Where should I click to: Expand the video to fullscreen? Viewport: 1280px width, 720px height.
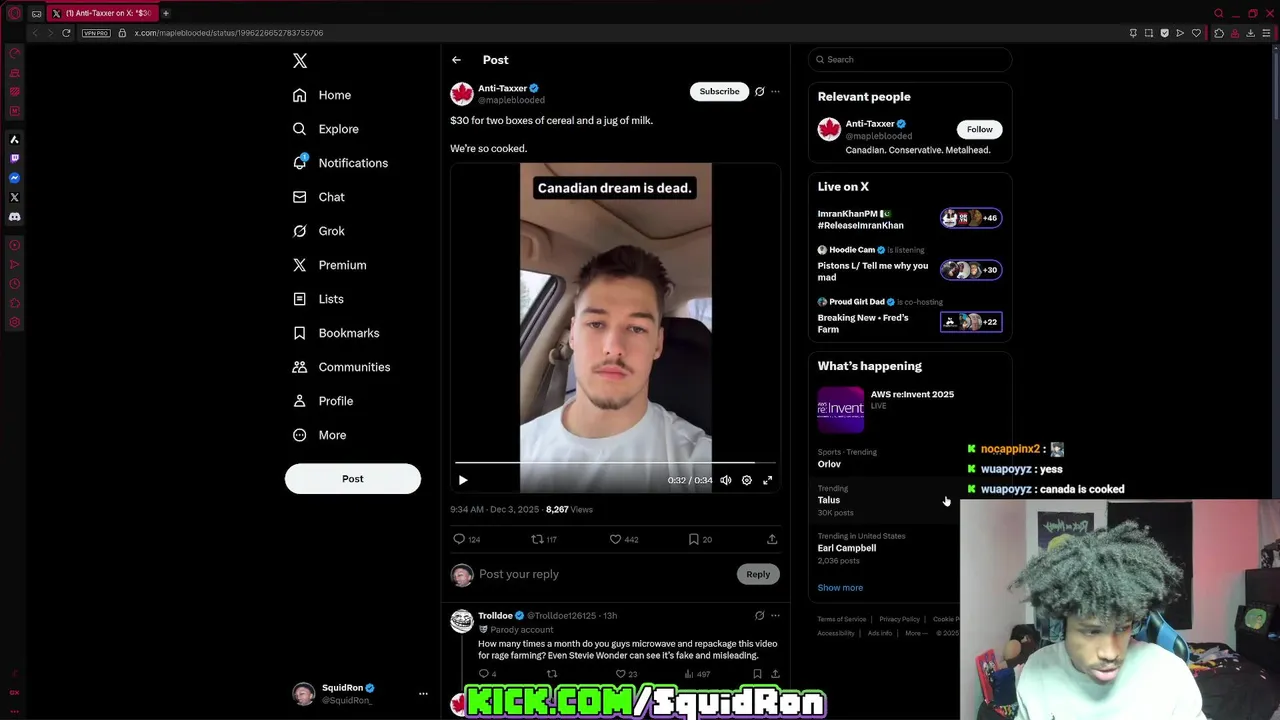click(x=768, y=480)
